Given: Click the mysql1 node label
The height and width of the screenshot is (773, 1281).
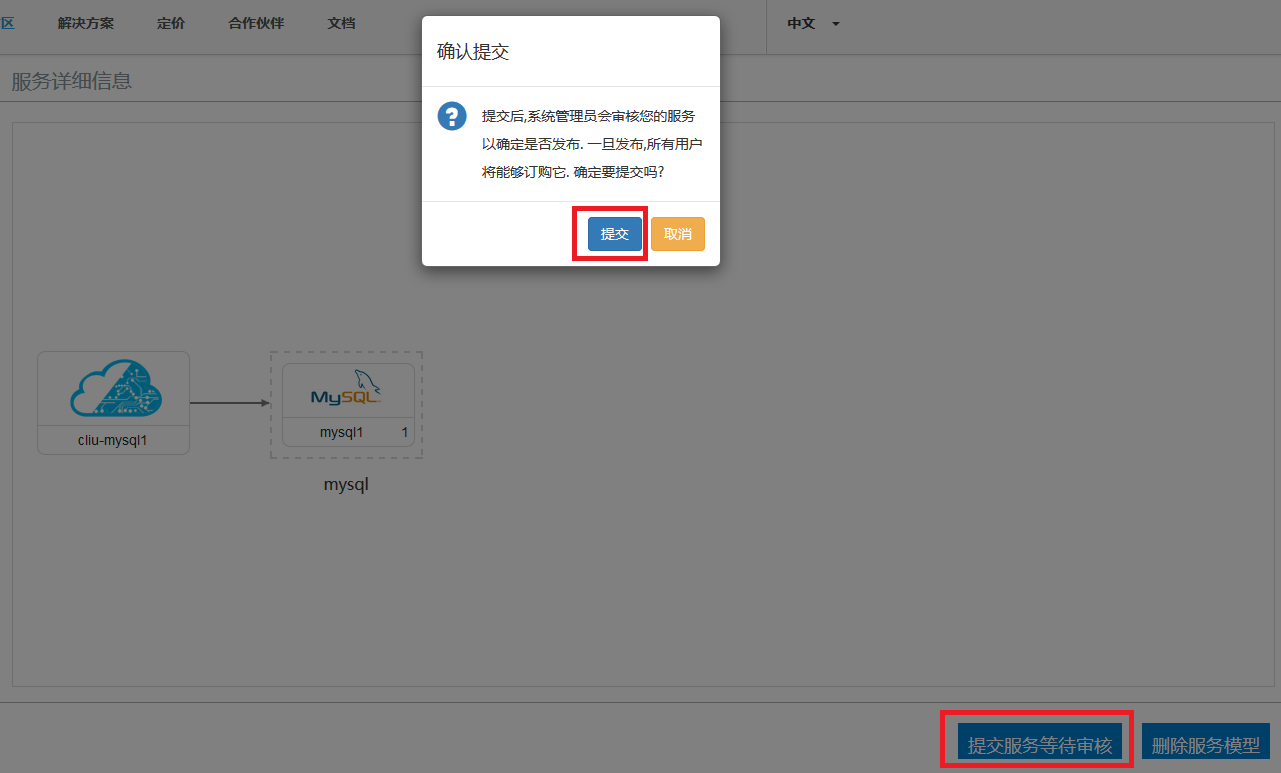Looking at the screenshot, I should 341,433.
